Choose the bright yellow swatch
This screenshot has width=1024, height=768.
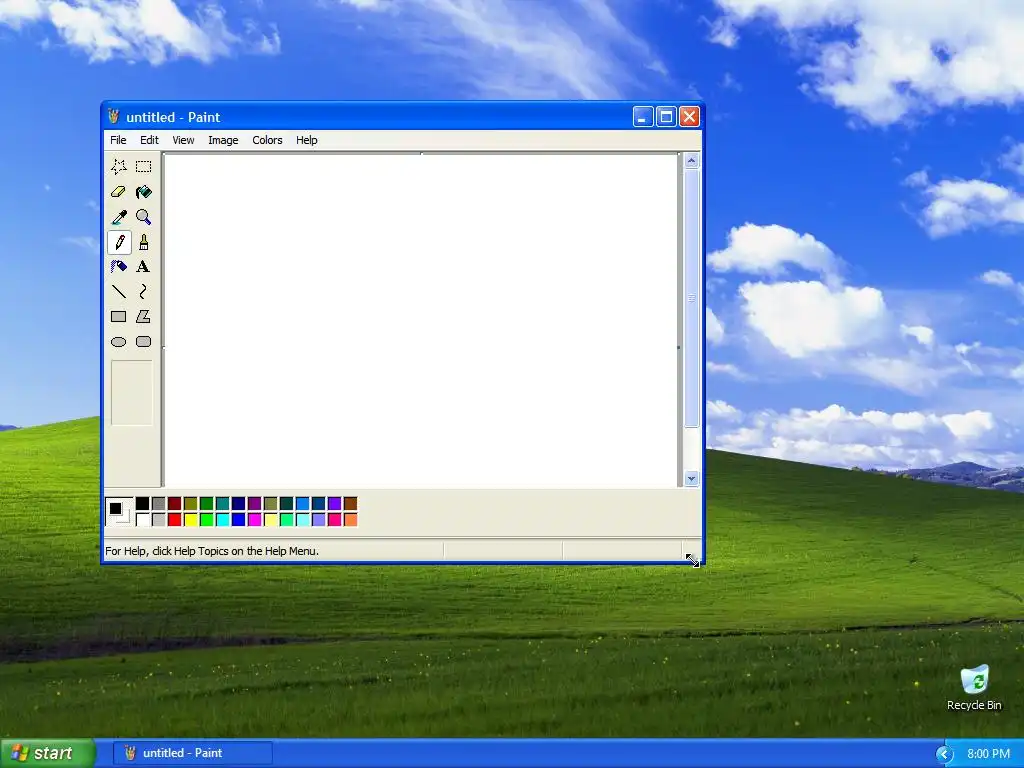pyautogui.click(x=191, y=520)
